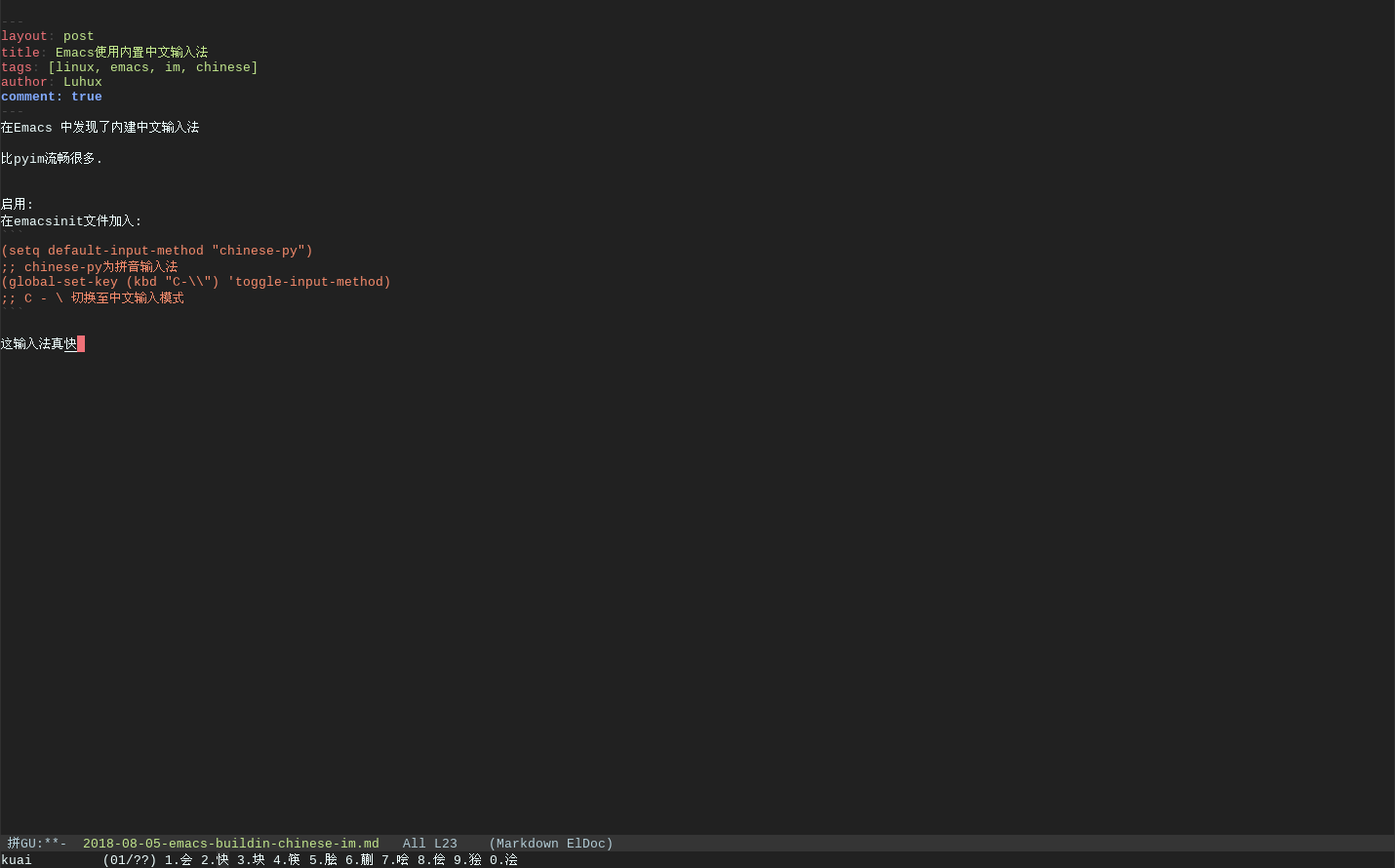Click the comment 'C - \ 切换至中文输入模式'
The image size is (1395, 868).
click(104, 298)
